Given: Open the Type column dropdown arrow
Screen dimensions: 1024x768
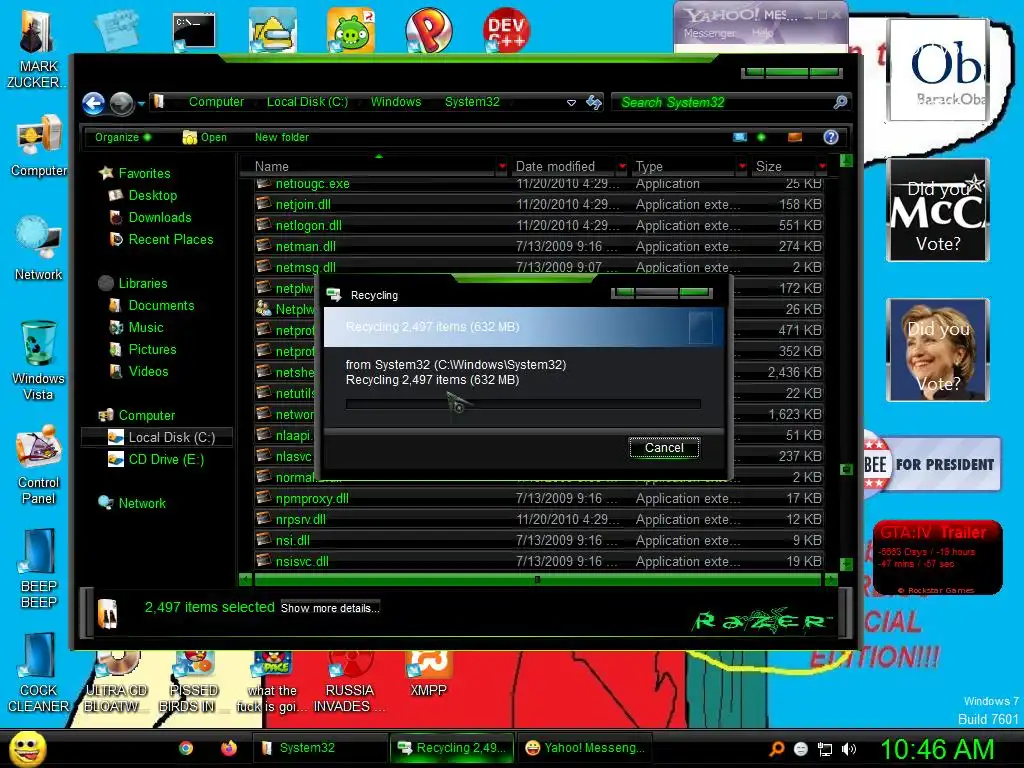Looking at the screenshot, I should (743, 167).
